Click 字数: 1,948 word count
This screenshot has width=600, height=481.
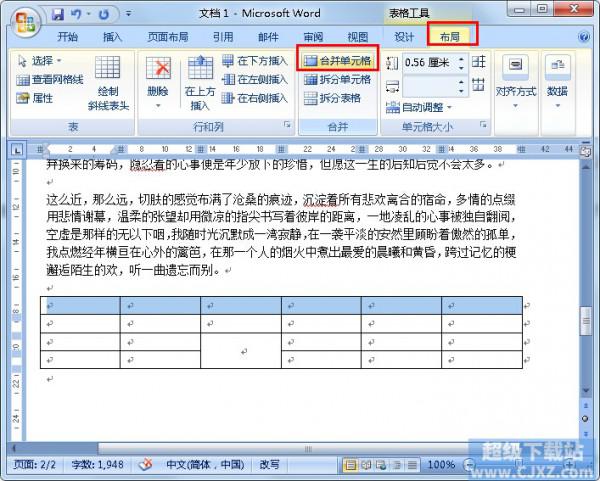click(x=98, y=465)
